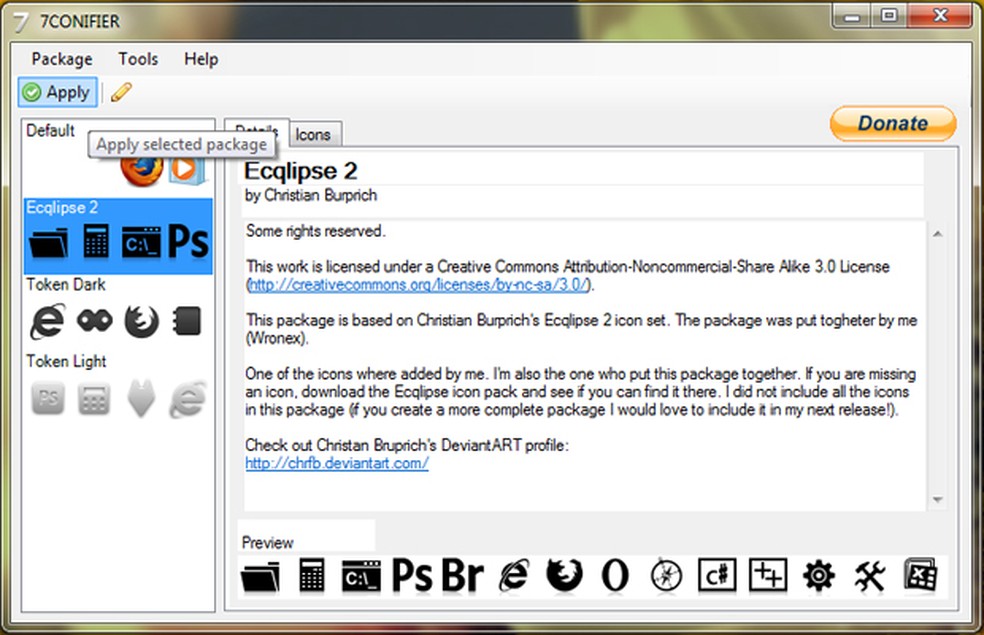
Task: Click the Donate button
Action: (x=893, y=123)
